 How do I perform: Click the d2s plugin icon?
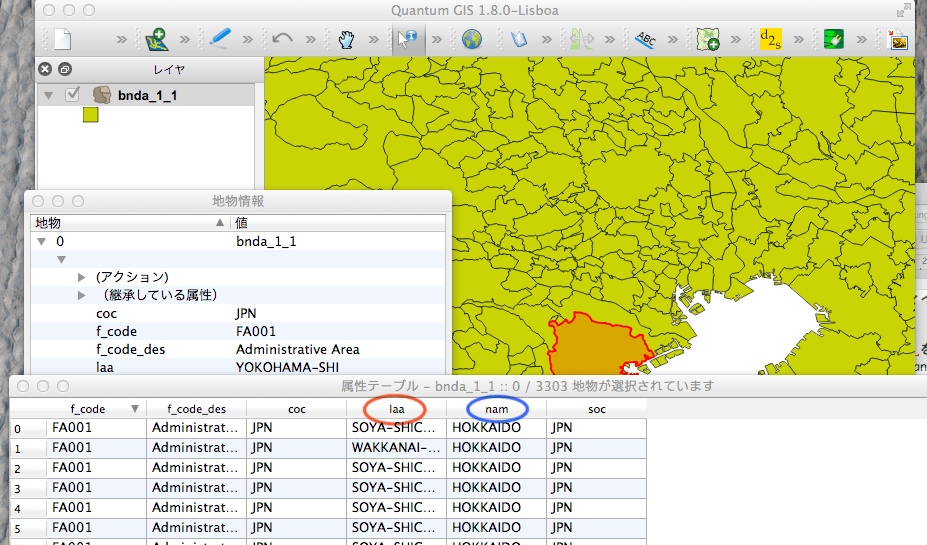[770, 40]
